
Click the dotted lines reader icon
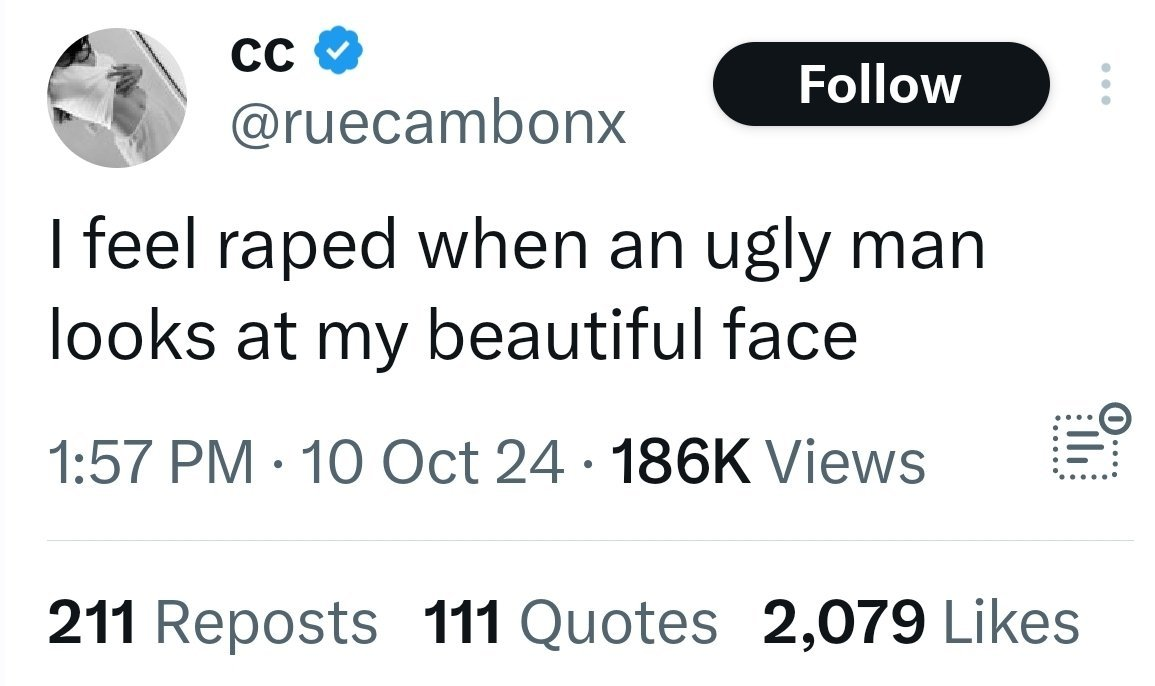(x=1082, y=447)
